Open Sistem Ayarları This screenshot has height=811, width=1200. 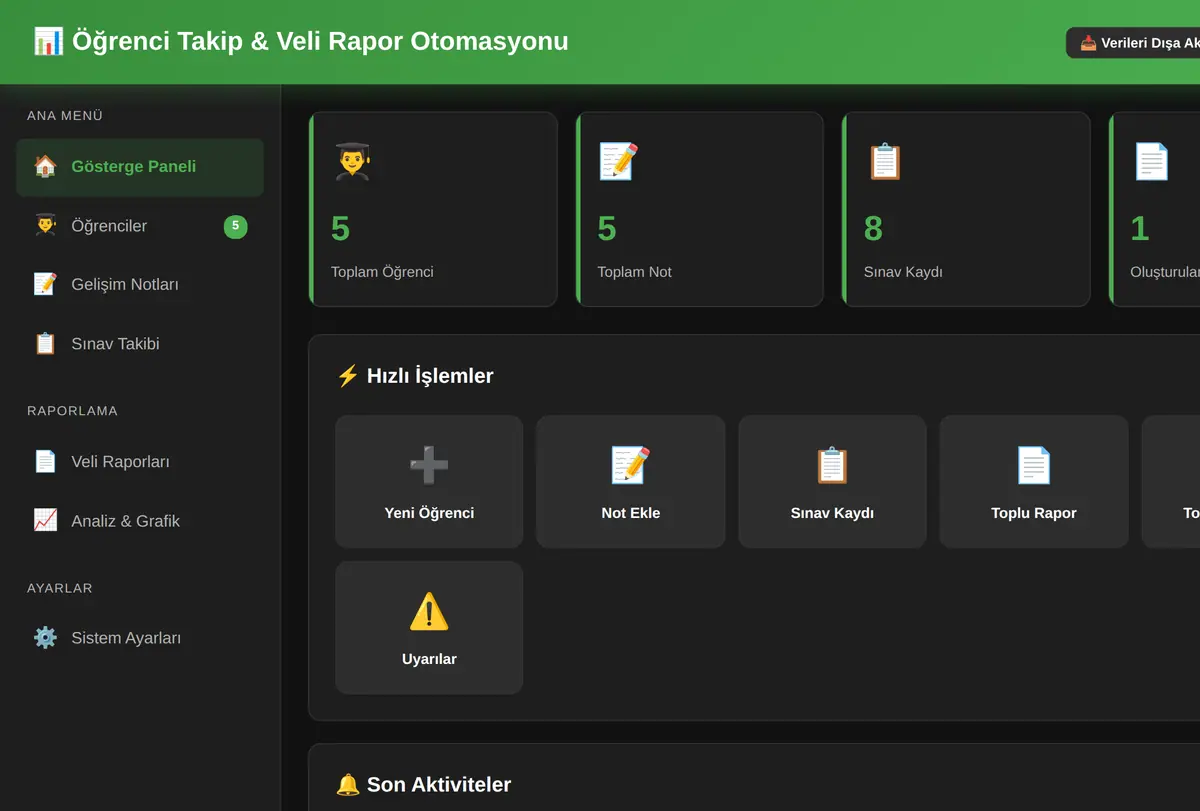140,638
